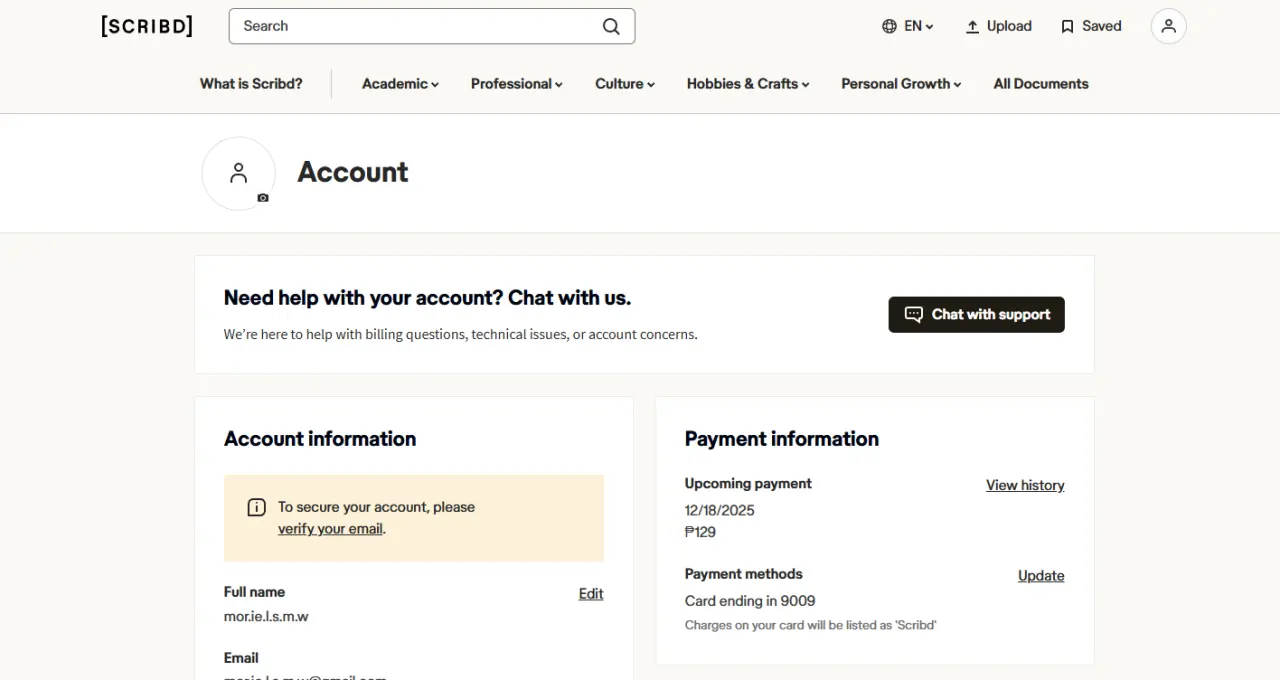Open View history link
Image resolution: width=1280 pixels, height=680 pixels.
pos(1025,485)
